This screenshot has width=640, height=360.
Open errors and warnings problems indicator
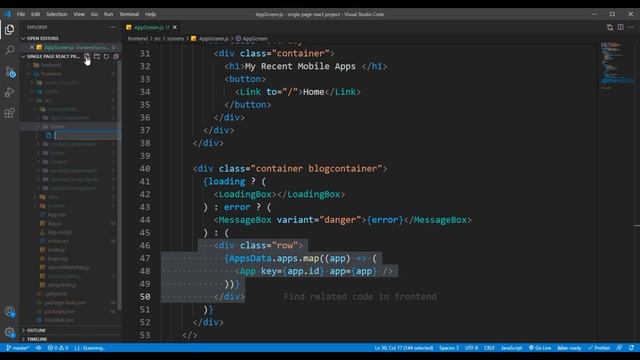click(58, 348)
